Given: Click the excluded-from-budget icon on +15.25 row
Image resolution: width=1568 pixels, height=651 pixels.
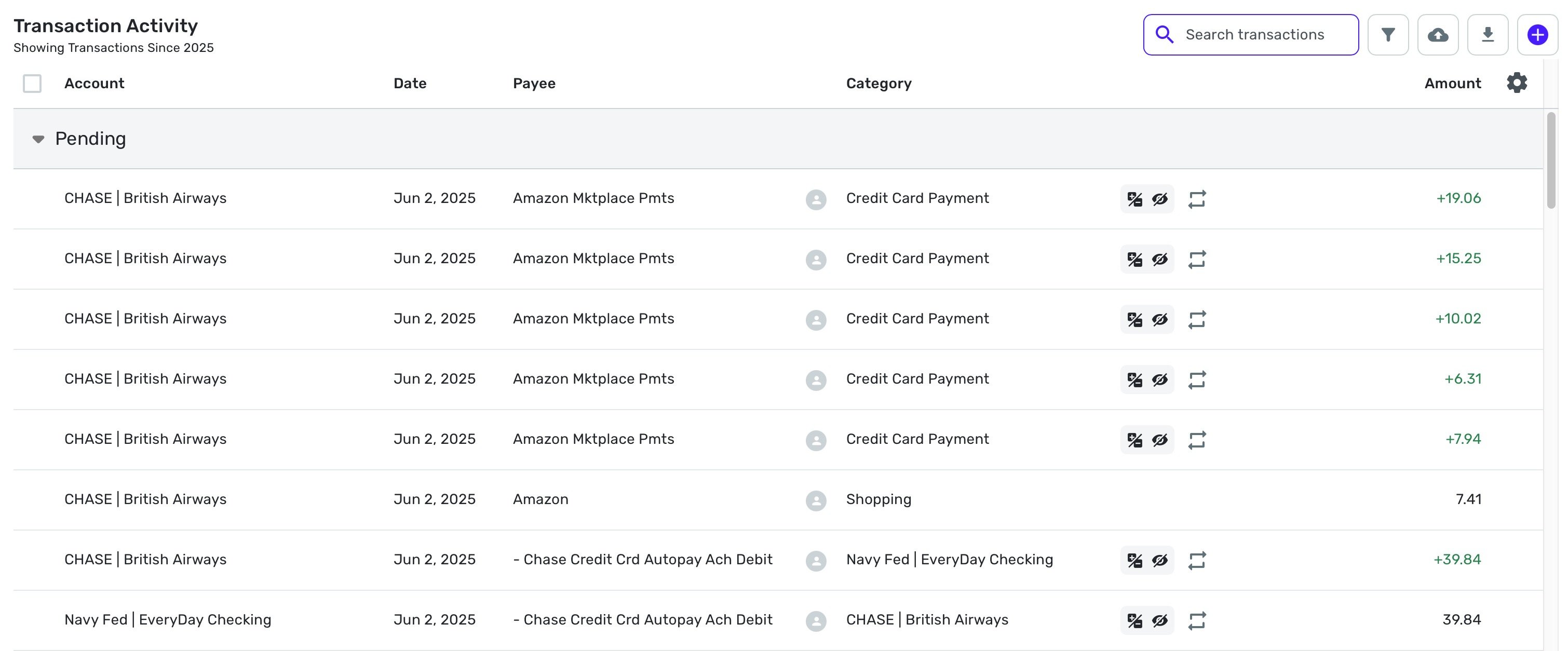Looking at the screenshot, I should pos(1134,259).
